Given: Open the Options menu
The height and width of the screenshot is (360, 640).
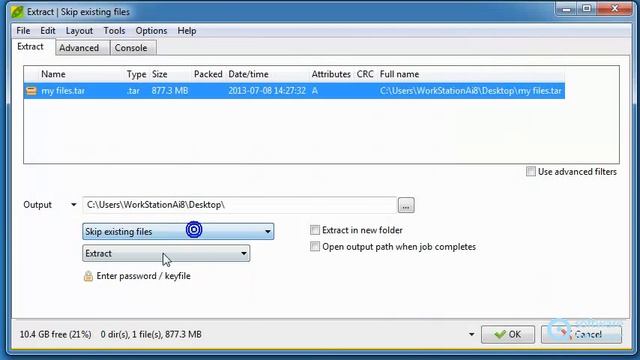Looking at the screenshot, I should 151,31.
